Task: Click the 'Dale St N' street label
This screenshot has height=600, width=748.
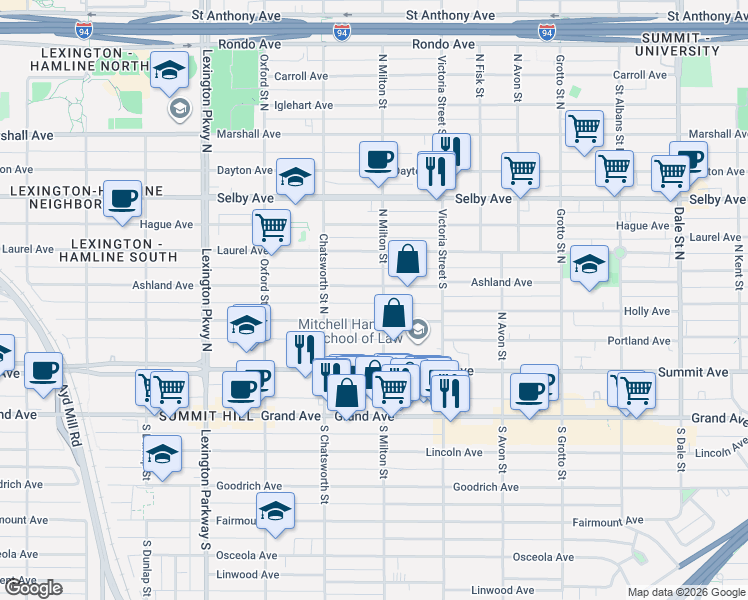Action: [680, 233]
